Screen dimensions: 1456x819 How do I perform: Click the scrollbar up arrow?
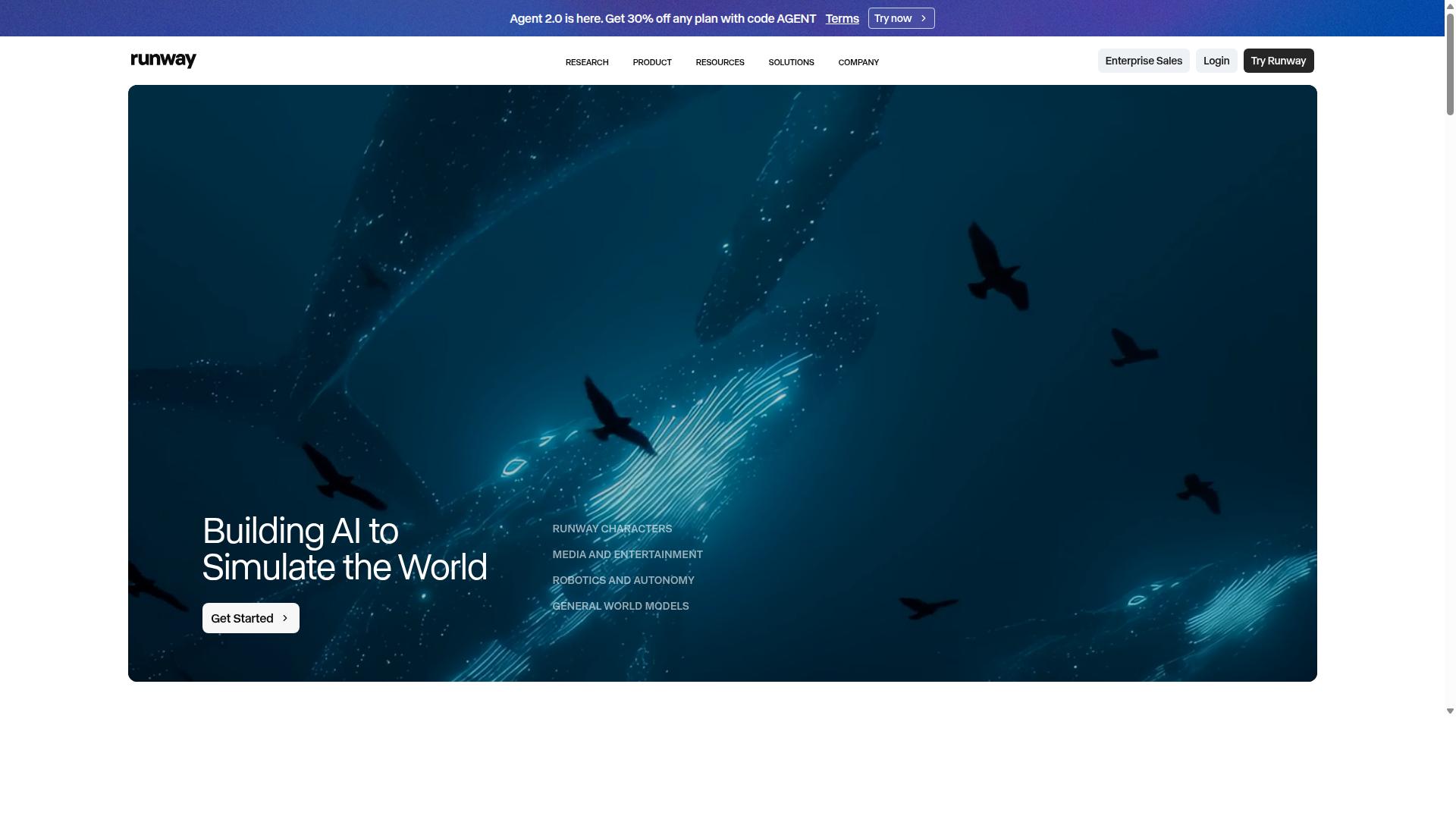click(1450, 5)
